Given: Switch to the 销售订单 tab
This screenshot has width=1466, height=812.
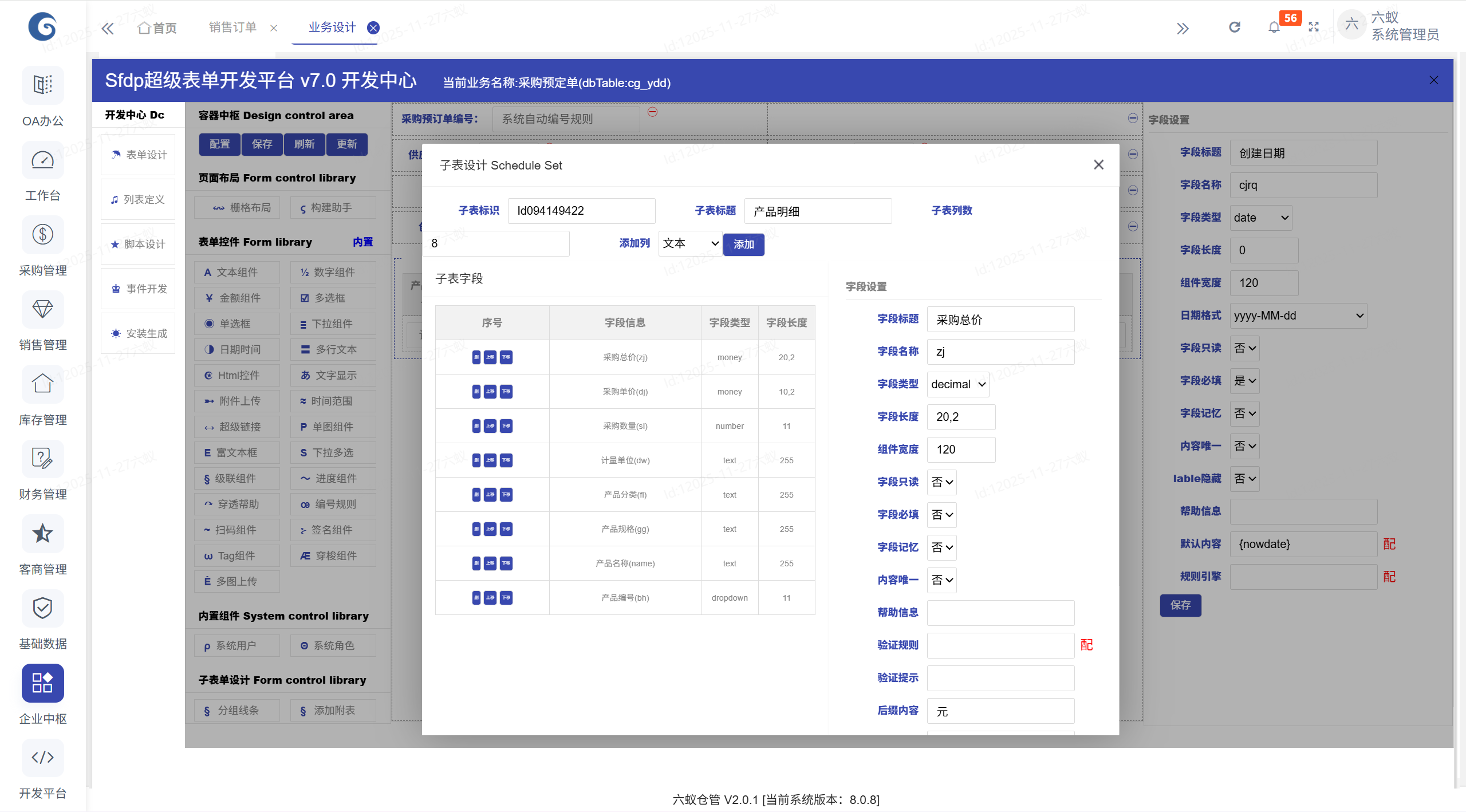Looking at the screenshot, I should (x=232, y=27).
